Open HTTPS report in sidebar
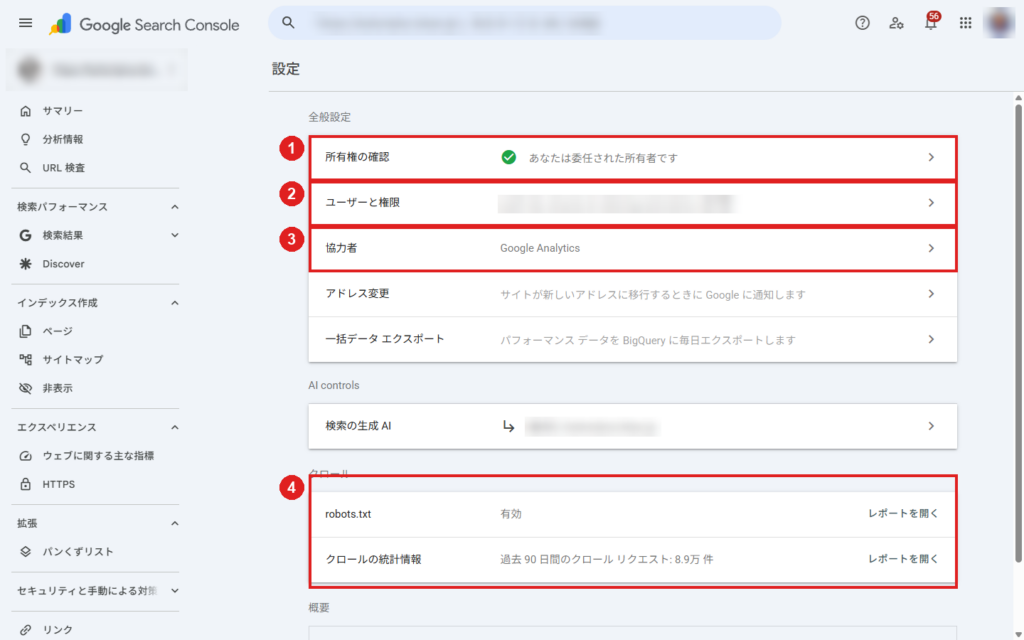Screen dimensions: 1024x640 pyautogui.click(x=59, y=484)
